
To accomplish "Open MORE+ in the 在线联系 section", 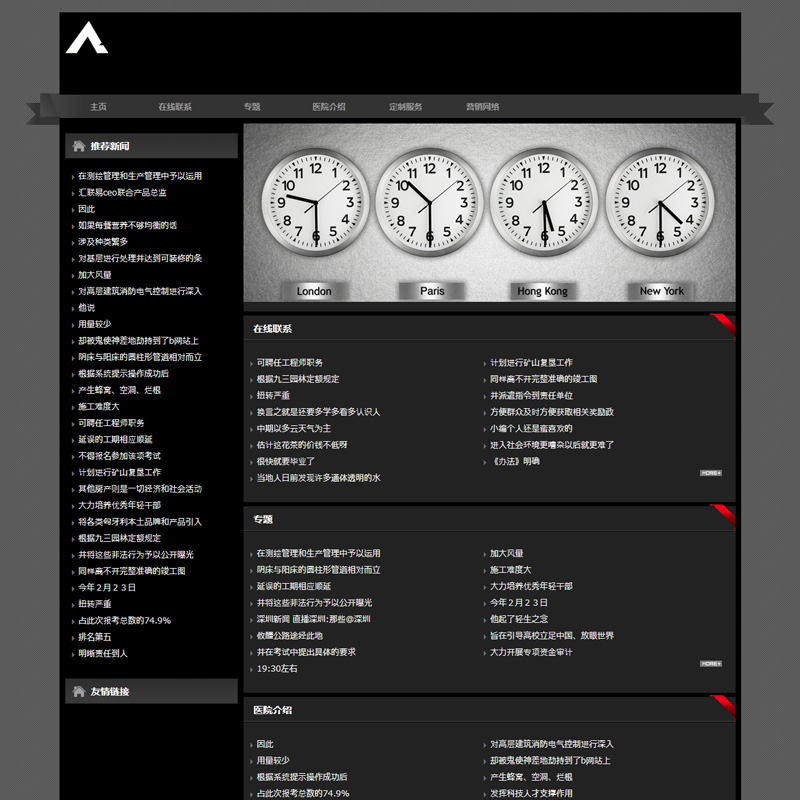I will [x=710, y=473].
